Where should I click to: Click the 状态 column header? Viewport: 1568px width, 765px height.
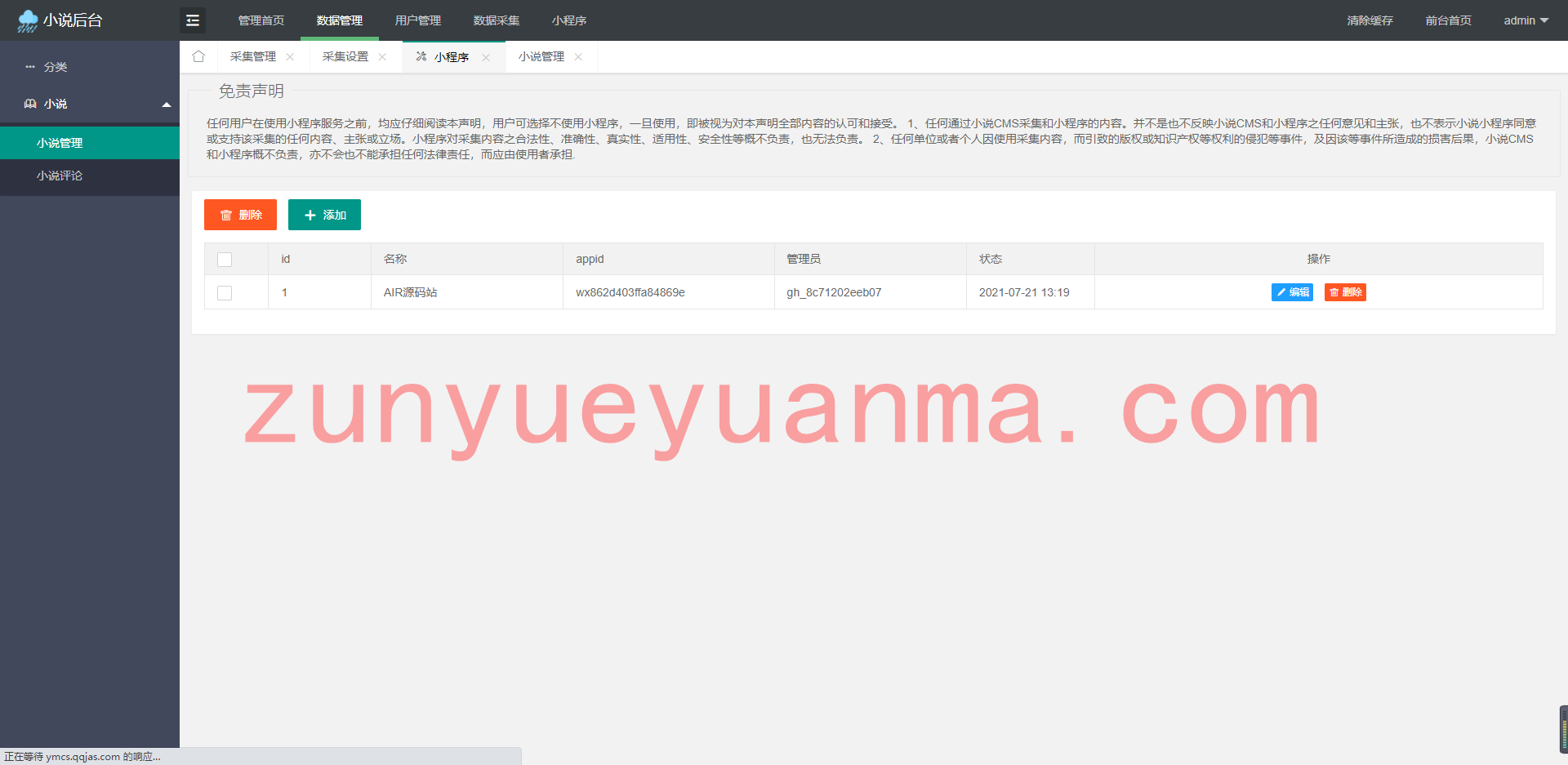(x=1031, y=259)
